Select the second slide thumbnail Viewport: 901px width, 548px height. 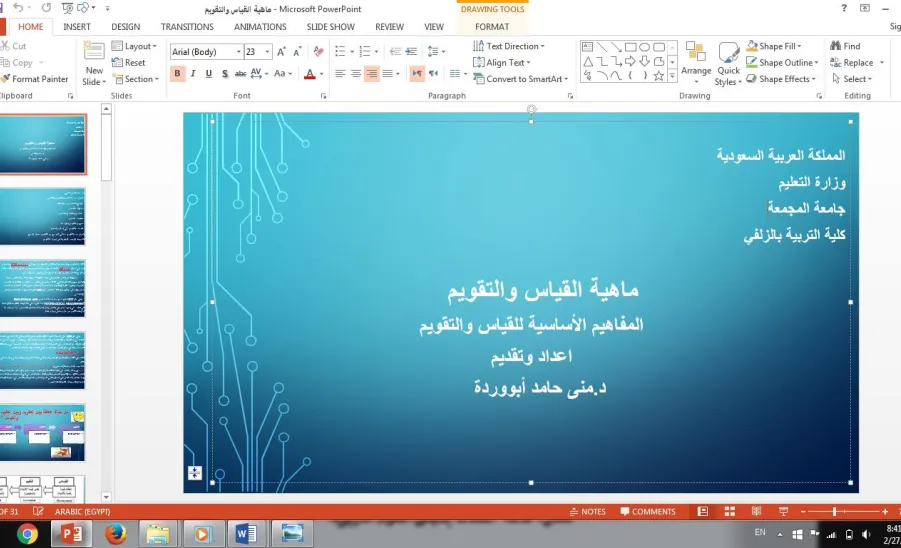click(43, 216)
